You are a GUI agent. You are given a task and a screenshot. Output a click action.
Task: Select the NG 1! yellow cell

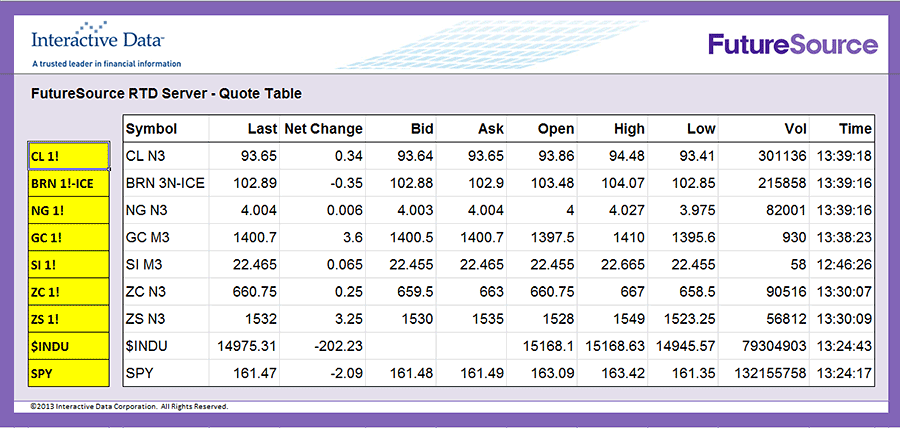[68, 210]
